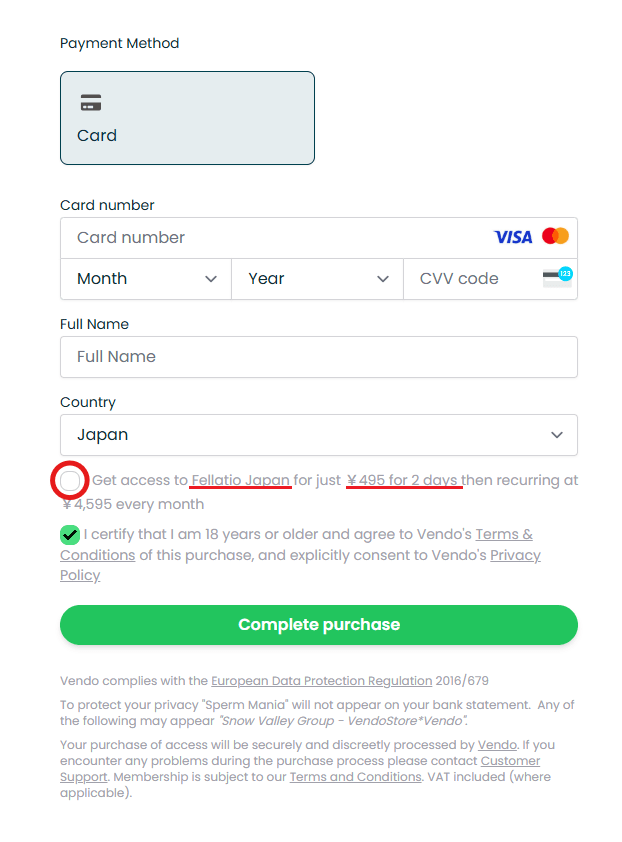Click the Vendo processor link
Screen dimensions: 622x842
pyautogui.click(x=497, y=745)
